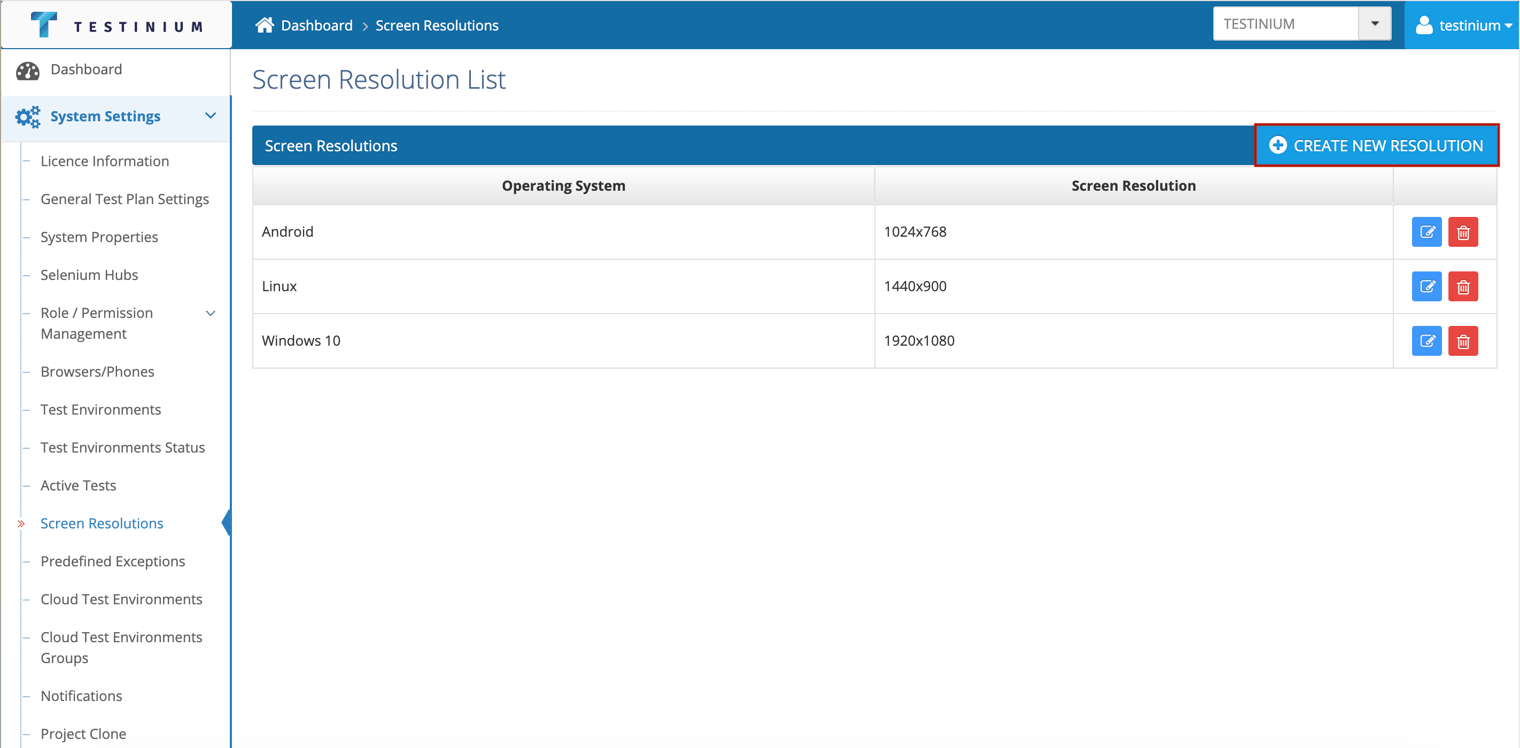Image resolution: width=1520 pixels, height=748 pixels.
Task: Click the TESTINIUM project selector field
Action: [1286, 24]
